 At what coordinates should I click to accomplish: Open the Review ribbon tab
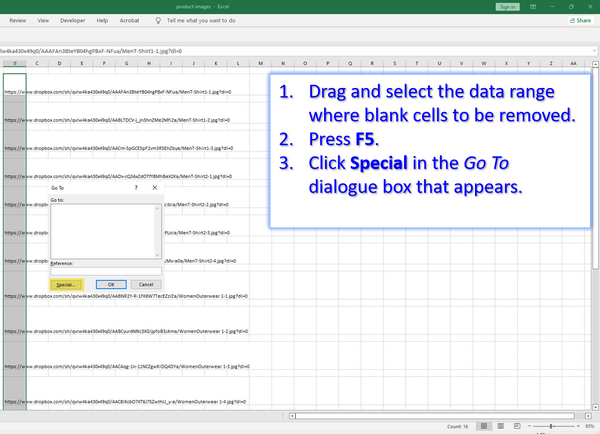tap(17, 19)
